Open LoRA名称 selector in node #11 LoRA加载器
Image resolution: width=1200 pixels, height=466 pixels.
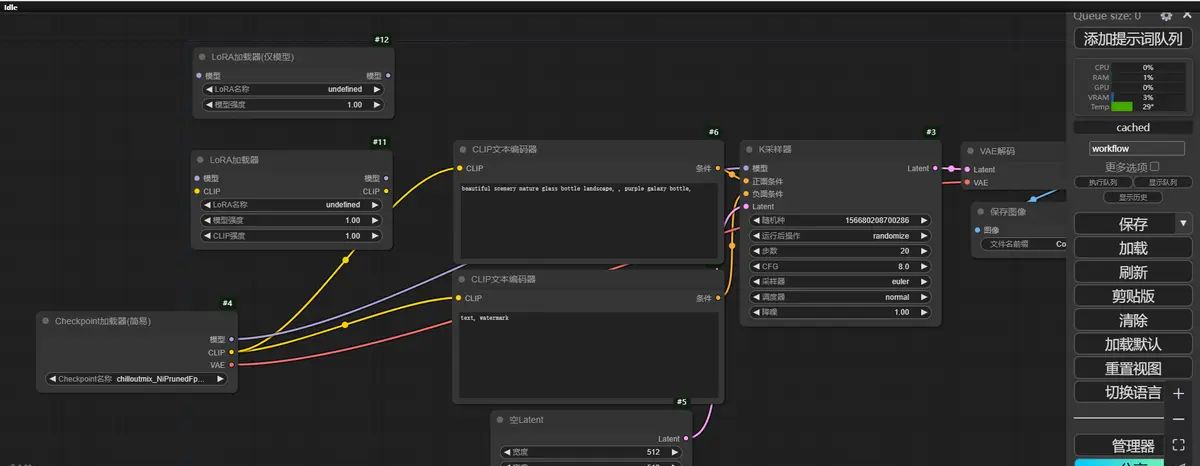[x=292, y=205]
